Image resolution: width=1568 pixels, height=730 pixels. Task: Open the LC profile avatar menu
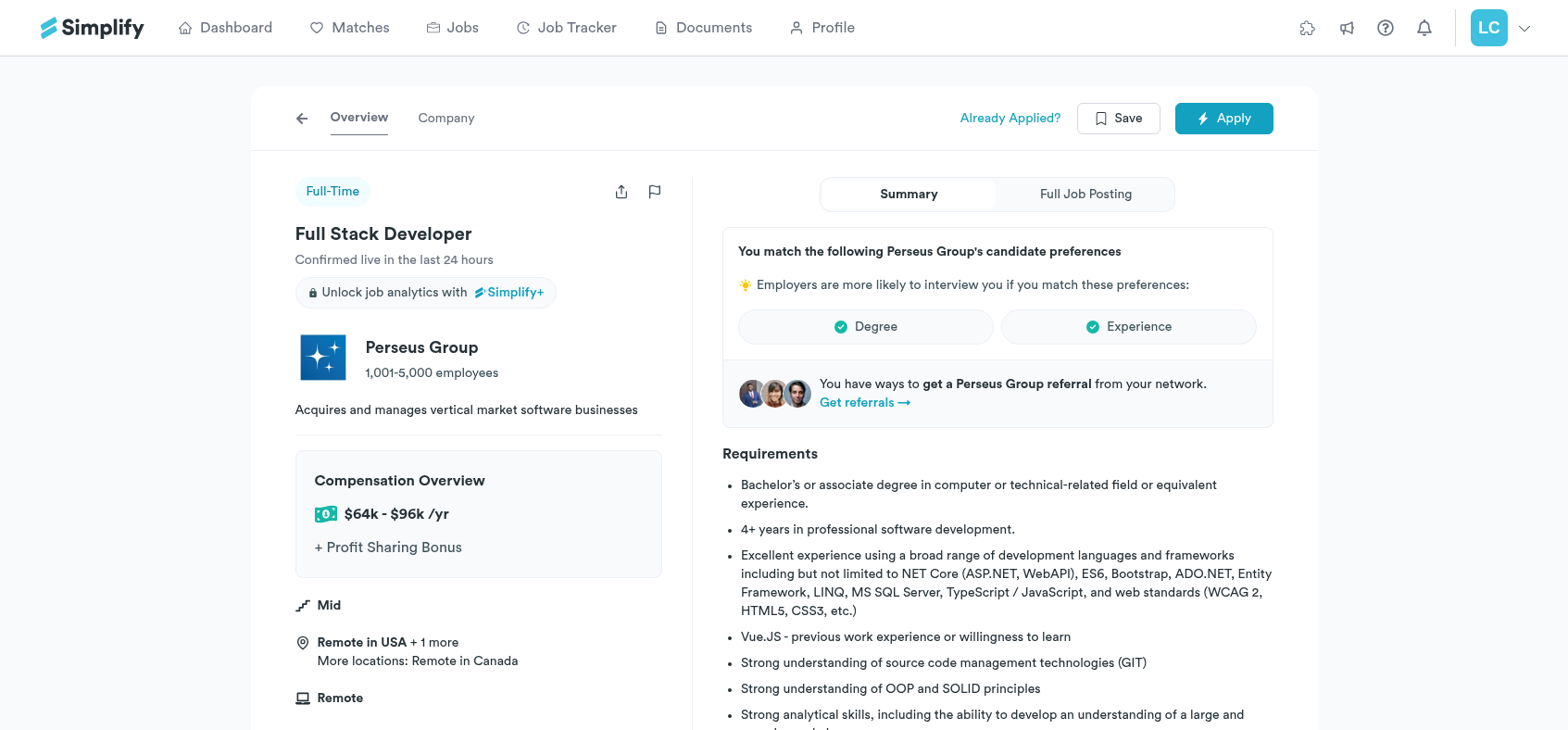[x=1488, y=28]
